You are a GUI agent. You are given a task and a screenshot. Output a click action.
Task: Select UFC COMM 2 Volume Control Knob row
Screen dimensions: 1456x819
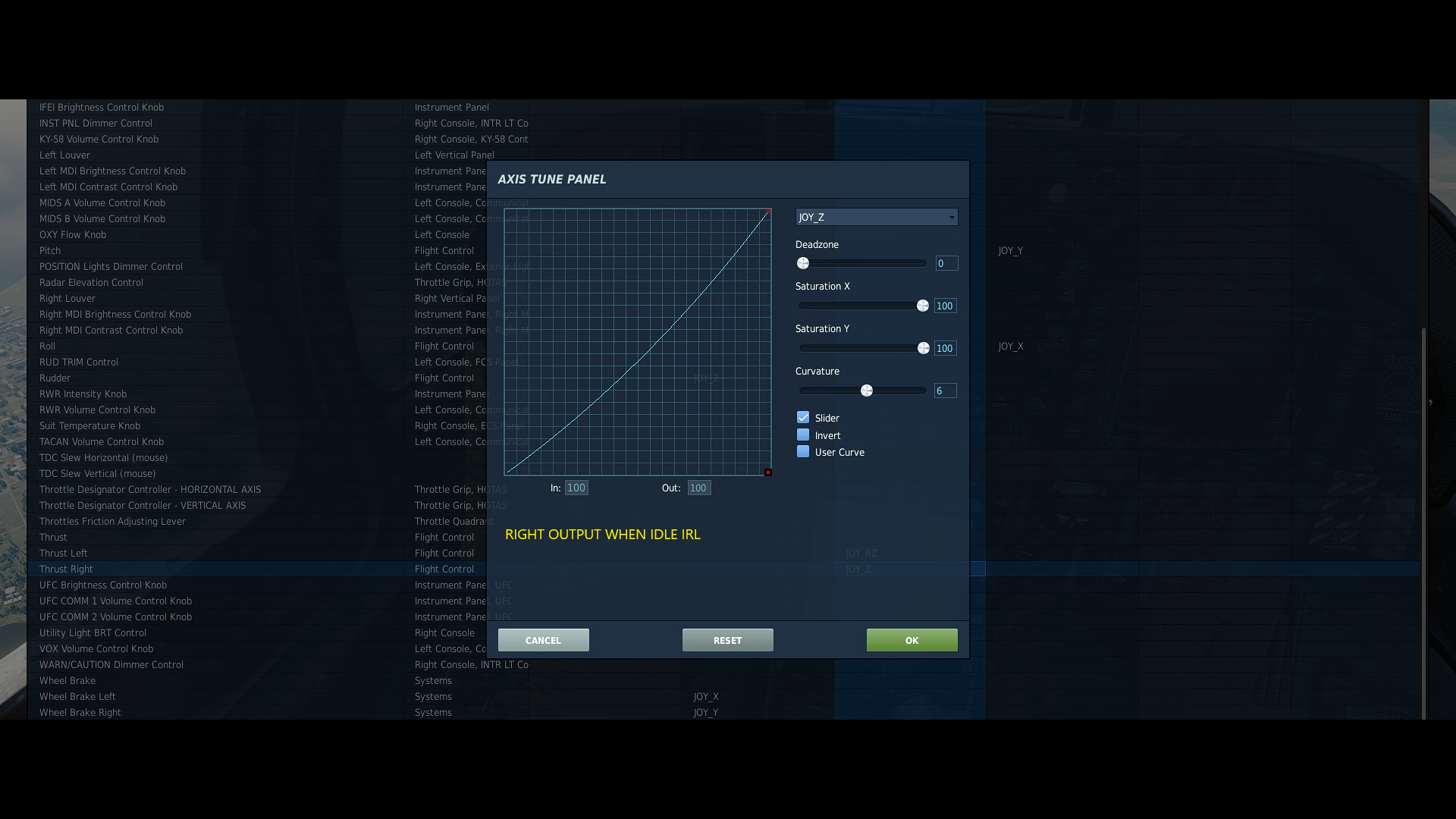pyautogui.click(x=723, y=617)
